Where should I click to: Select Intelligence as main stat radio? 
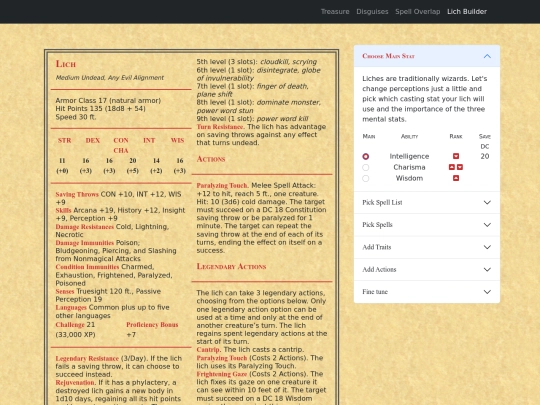(366, 156)
